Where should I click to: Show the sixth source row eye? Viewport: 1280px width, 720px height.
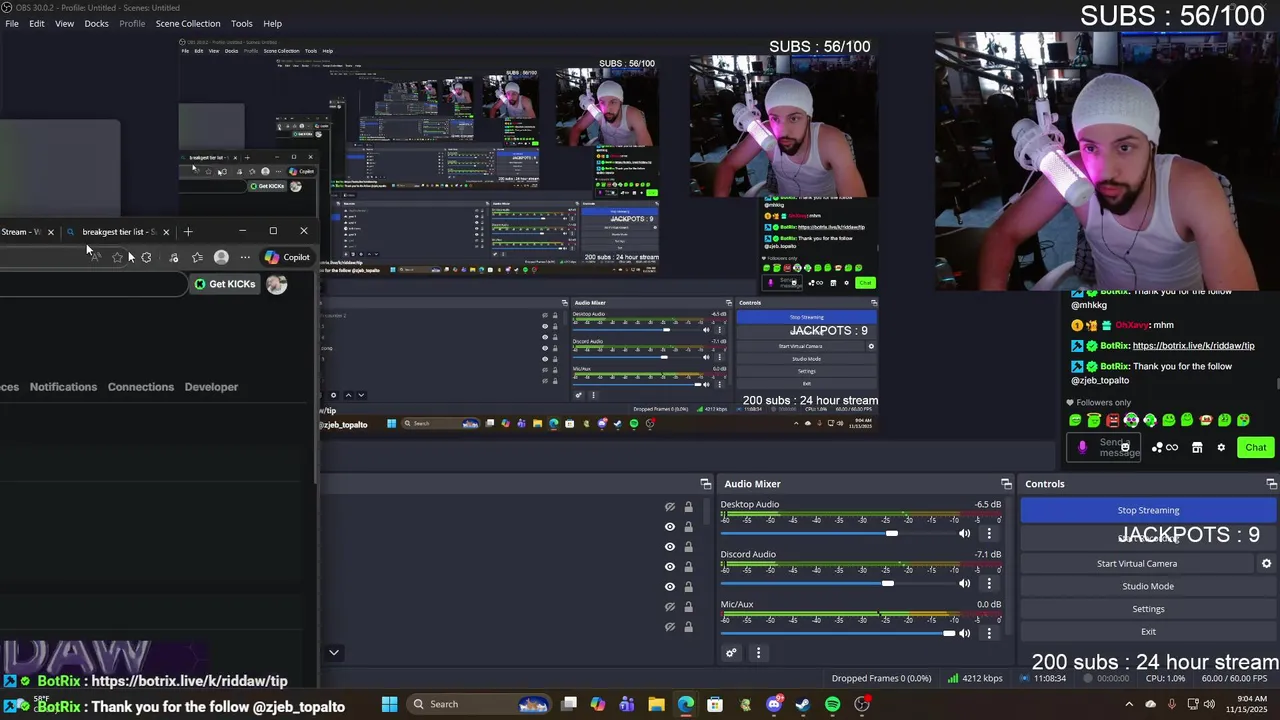pos(670,607)
